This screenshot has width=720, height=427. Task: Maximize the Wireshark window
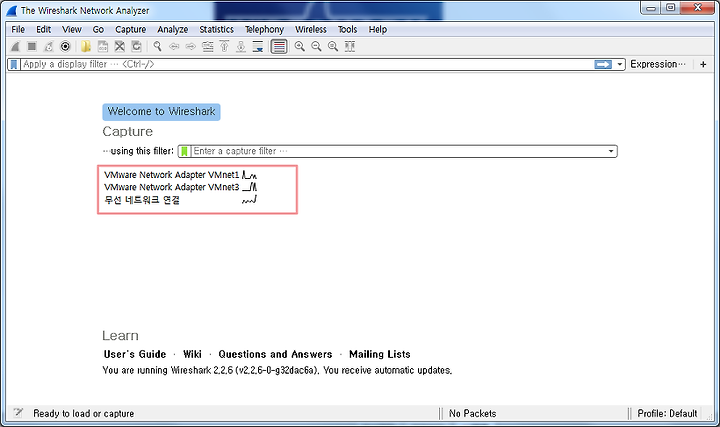tap(670, 8)
